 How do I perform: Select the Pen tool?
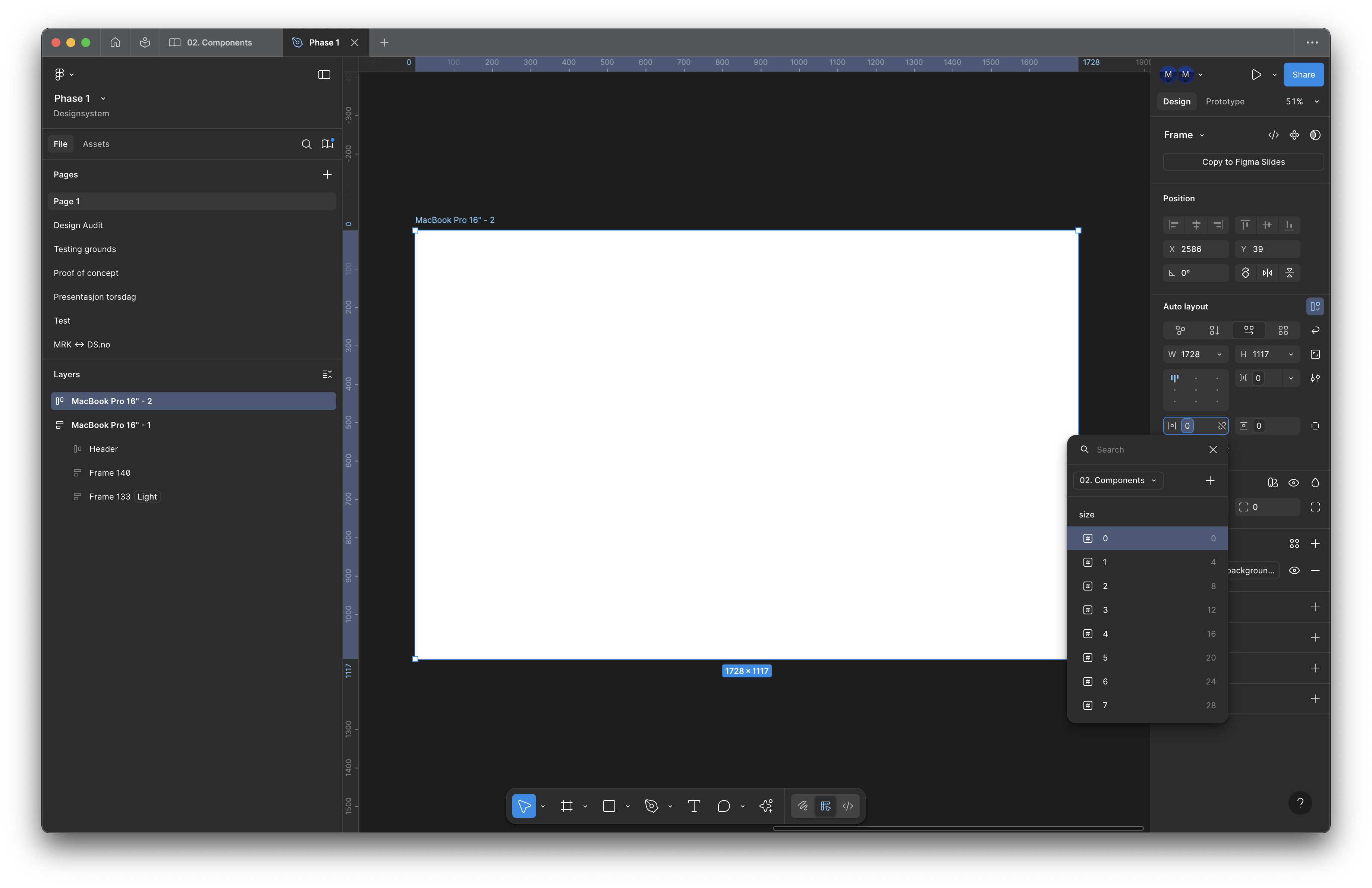tap(651, 806)
